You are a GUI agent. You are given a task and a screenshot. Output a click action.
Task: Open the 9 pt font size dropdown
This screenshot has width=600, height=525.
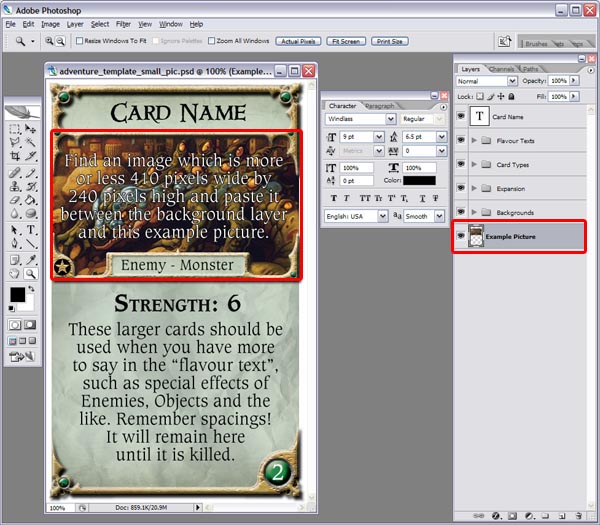coord(379,137)
